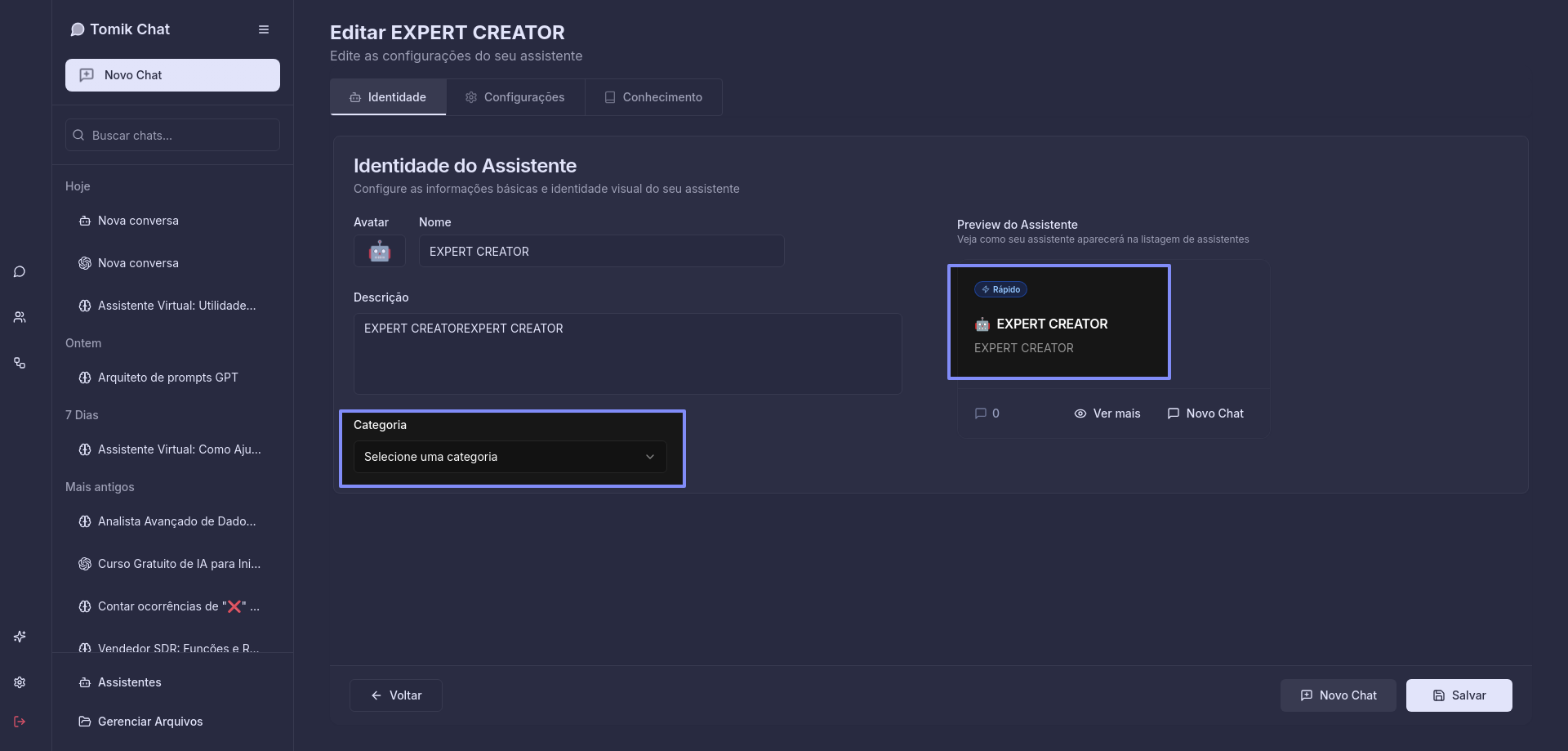The height and width of the screenshot is (751, 1568).
Task: Switch to the Configurações tab
Action: (x=515, y=97)
